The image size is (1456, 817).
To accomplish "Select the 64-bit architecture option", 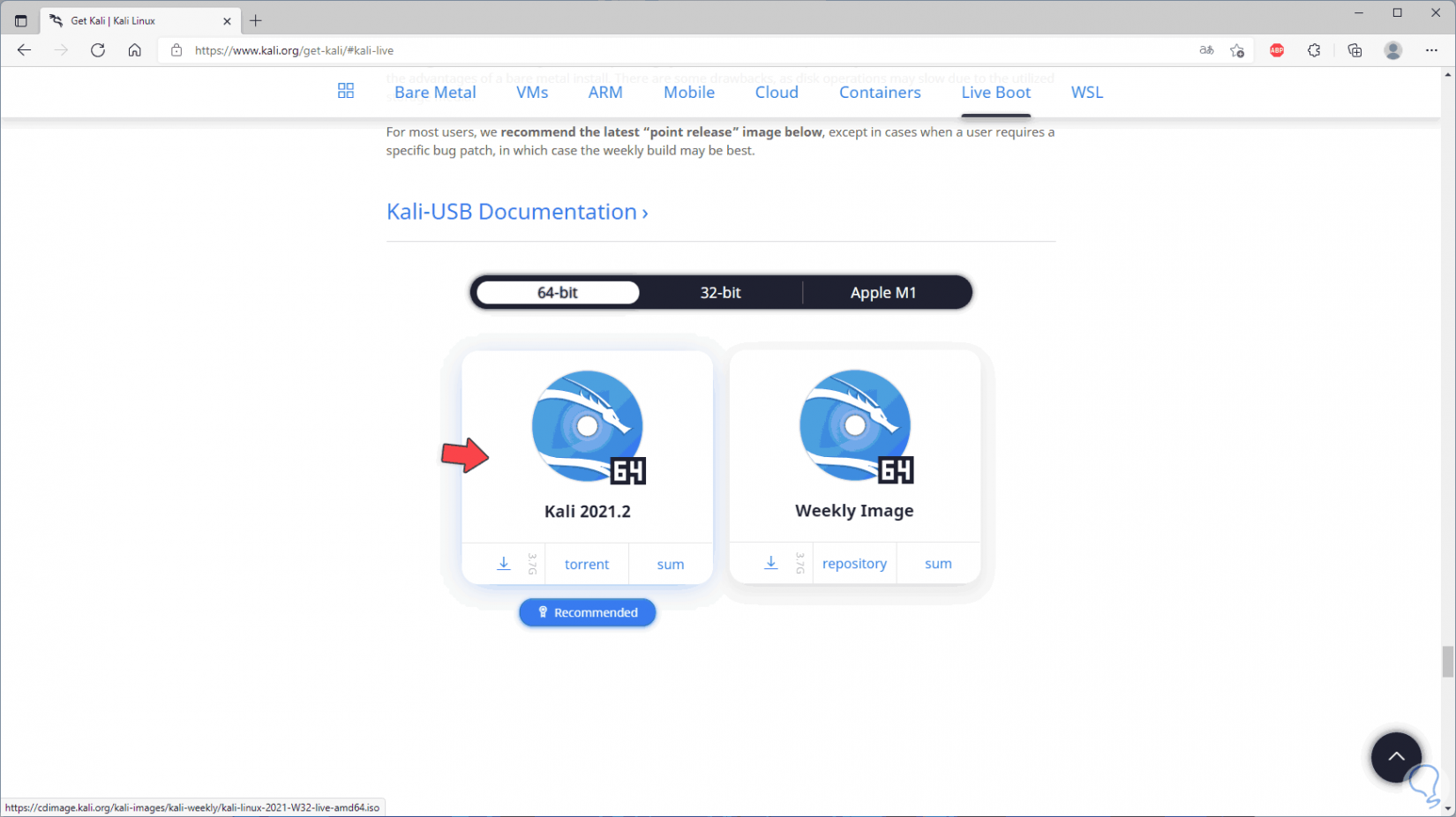I will point(558,293).
